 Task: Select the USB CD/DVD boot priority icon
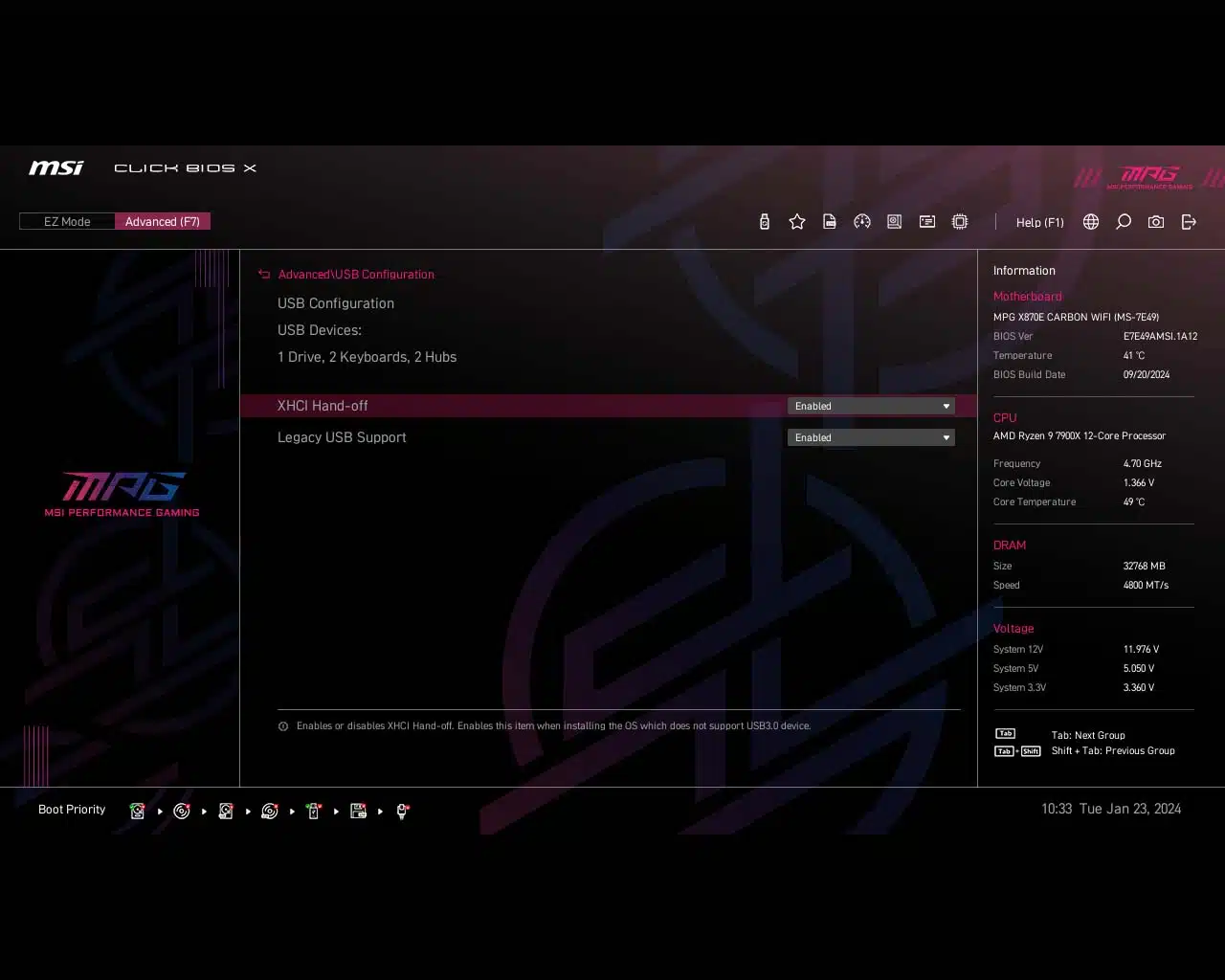click(x=270, y=812)
